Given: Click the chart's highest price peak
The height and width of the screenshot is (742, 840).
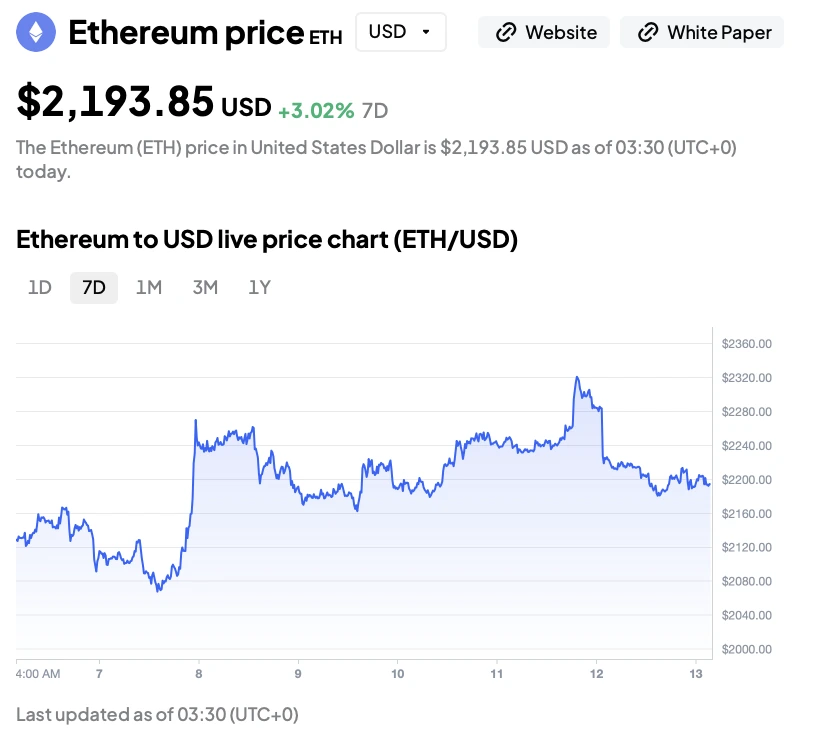Looking at the screenshot, I should 577,378.
